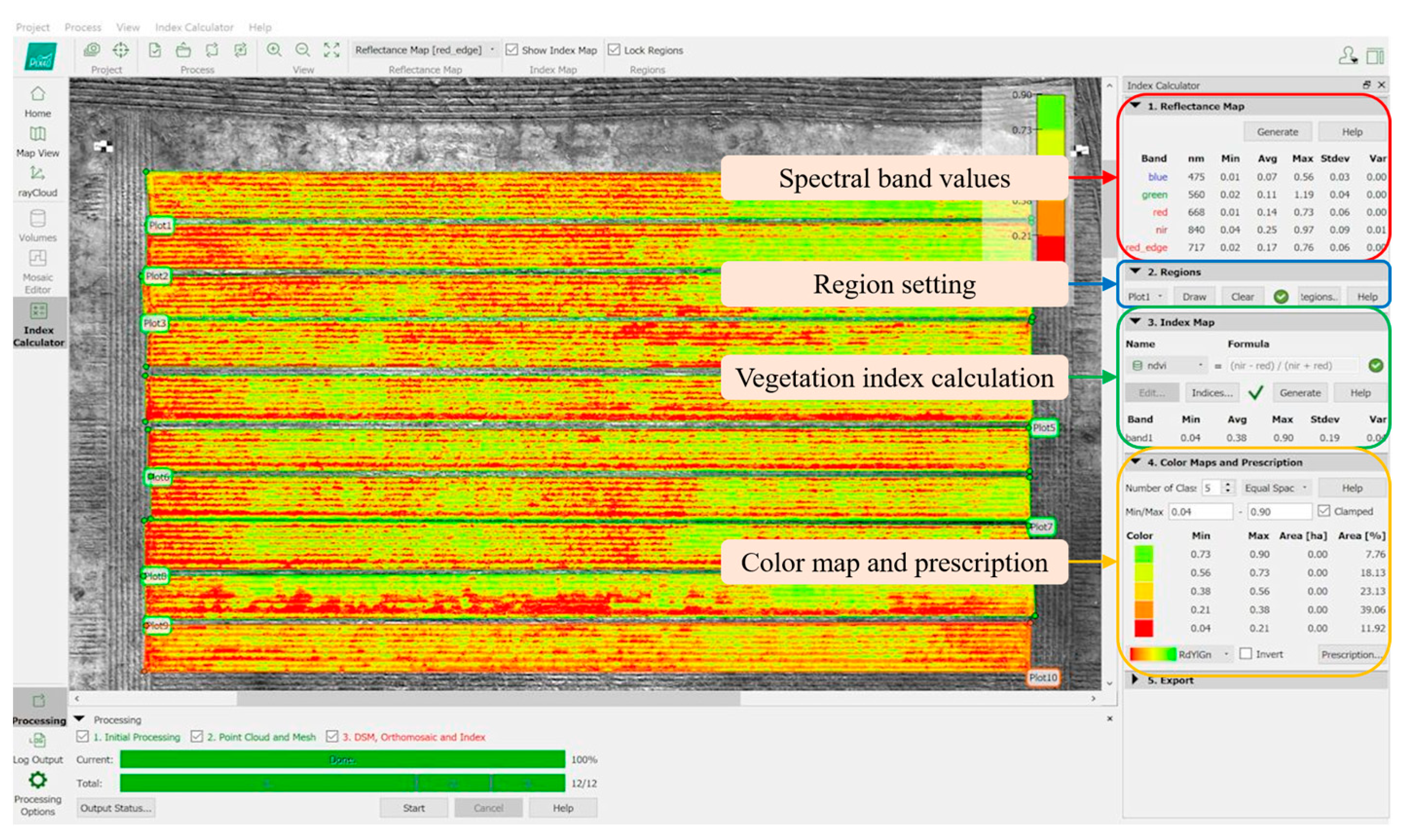Click the yellow 0.38–0.56 color swatch
This screenshot has width=1405, height=840.
coord(1144,591)
